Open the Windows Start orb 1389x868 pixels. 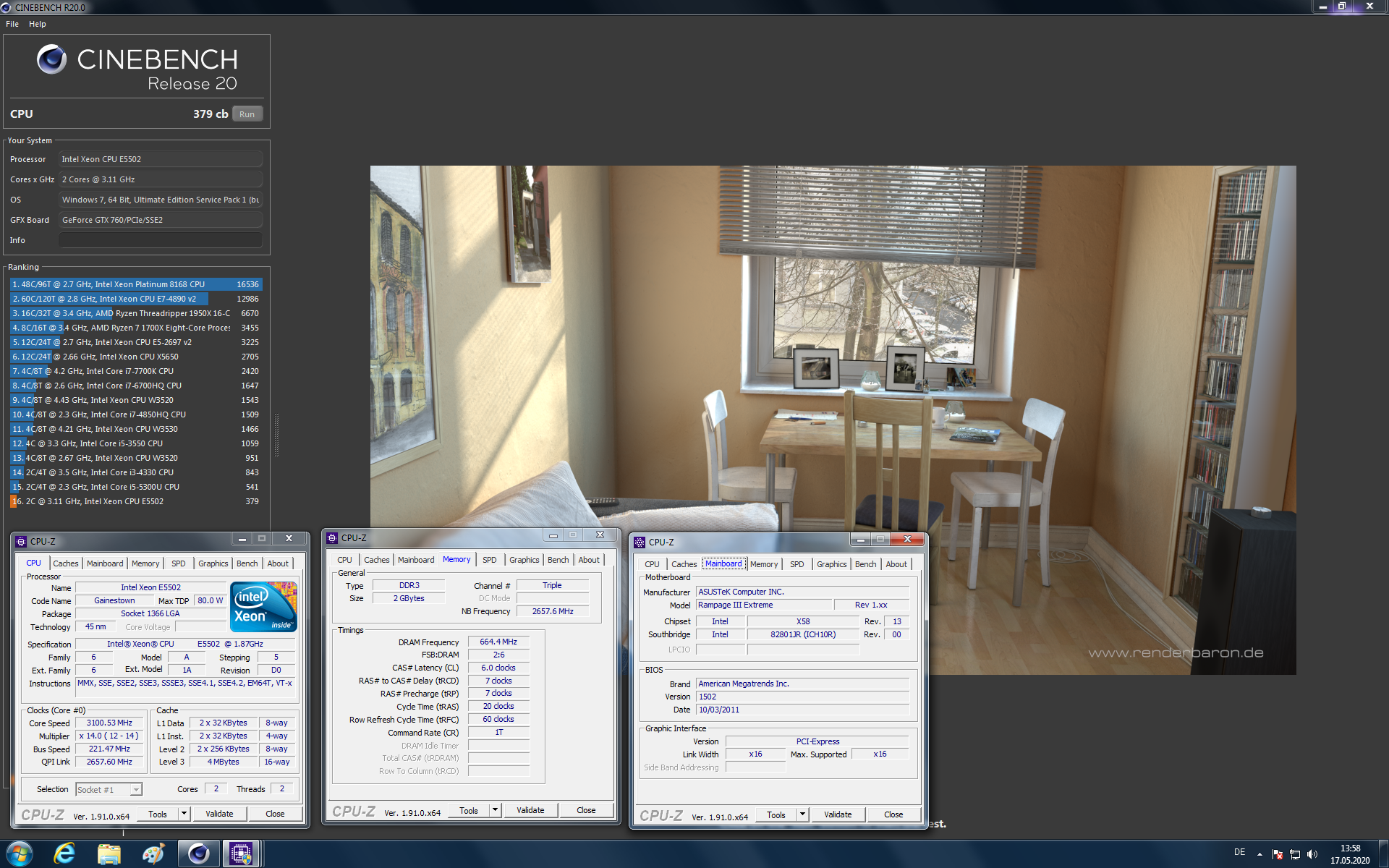tap(20, 854)
